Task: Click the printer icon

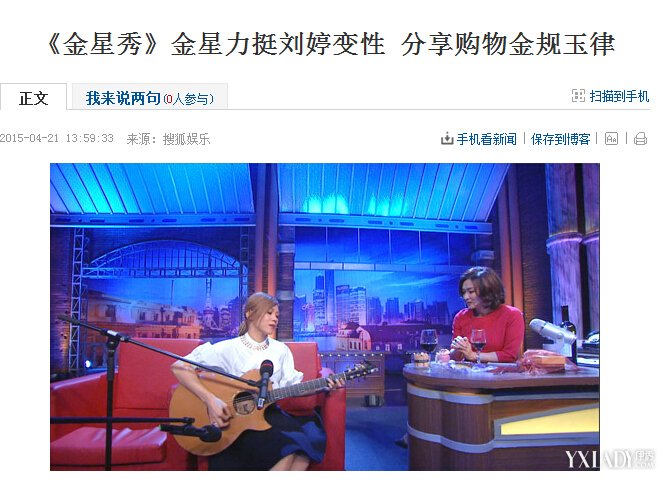Action: pos(640,139)
